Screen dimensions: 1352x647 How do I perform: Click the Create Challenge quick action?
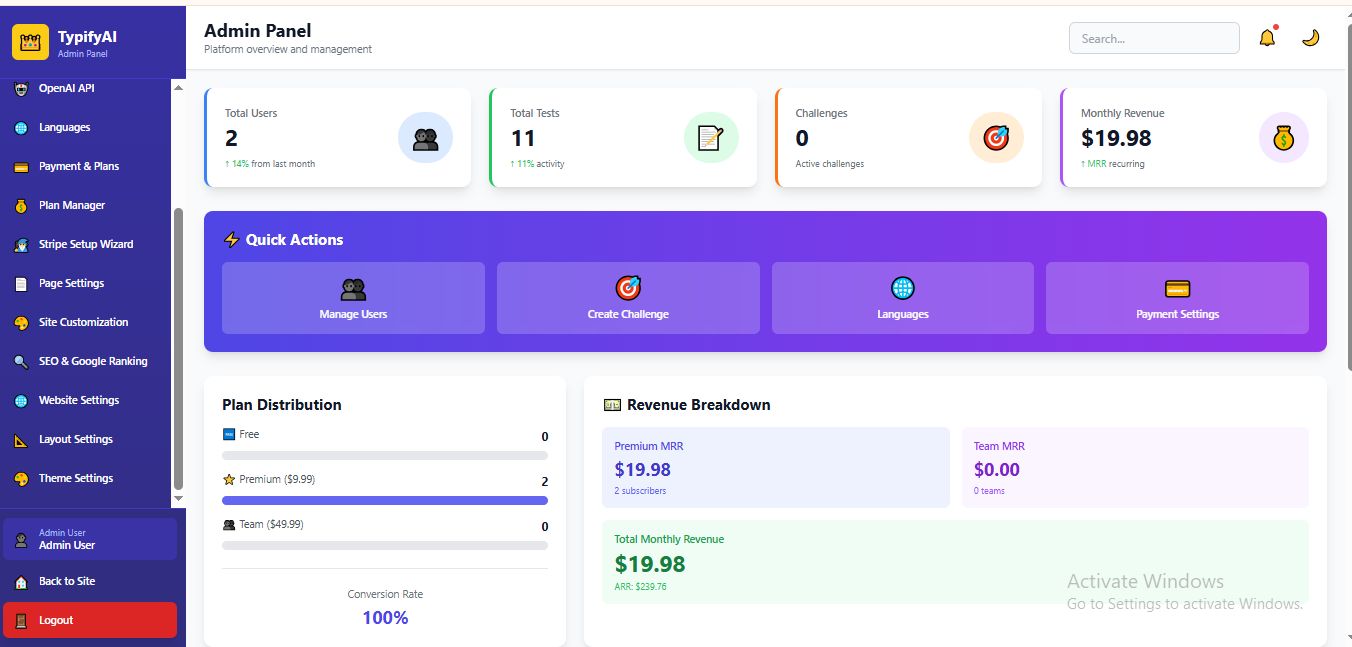pos(628,298)
